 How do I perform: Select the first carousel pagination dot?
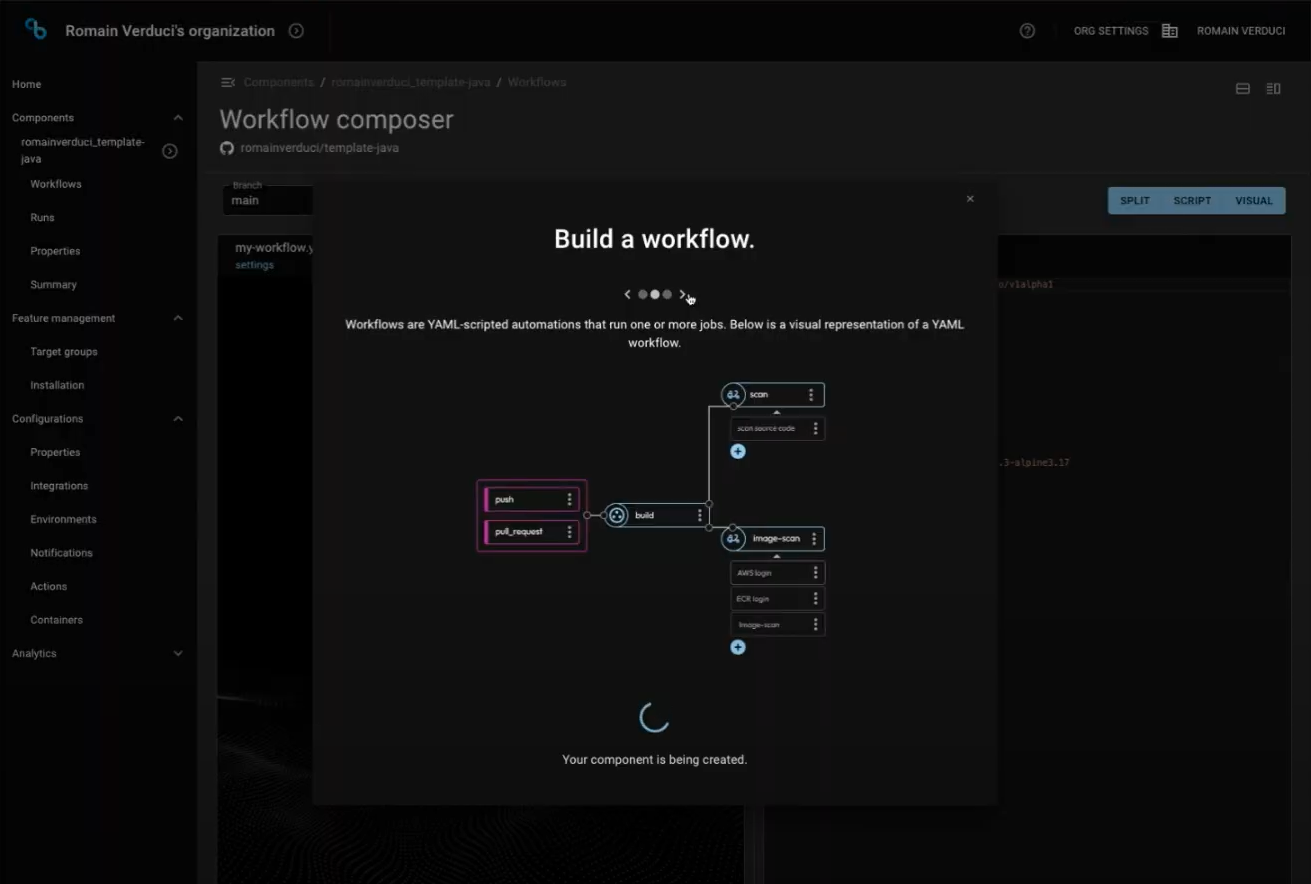[643, 295]
